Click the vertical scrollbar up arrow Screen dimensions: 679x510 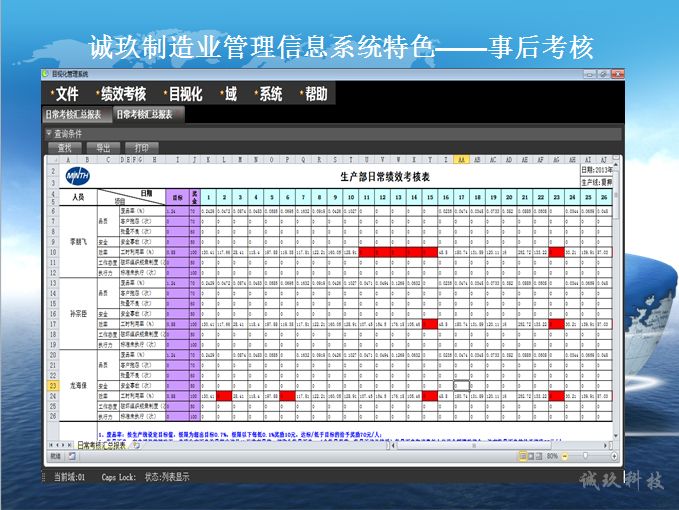coord(616,165)
